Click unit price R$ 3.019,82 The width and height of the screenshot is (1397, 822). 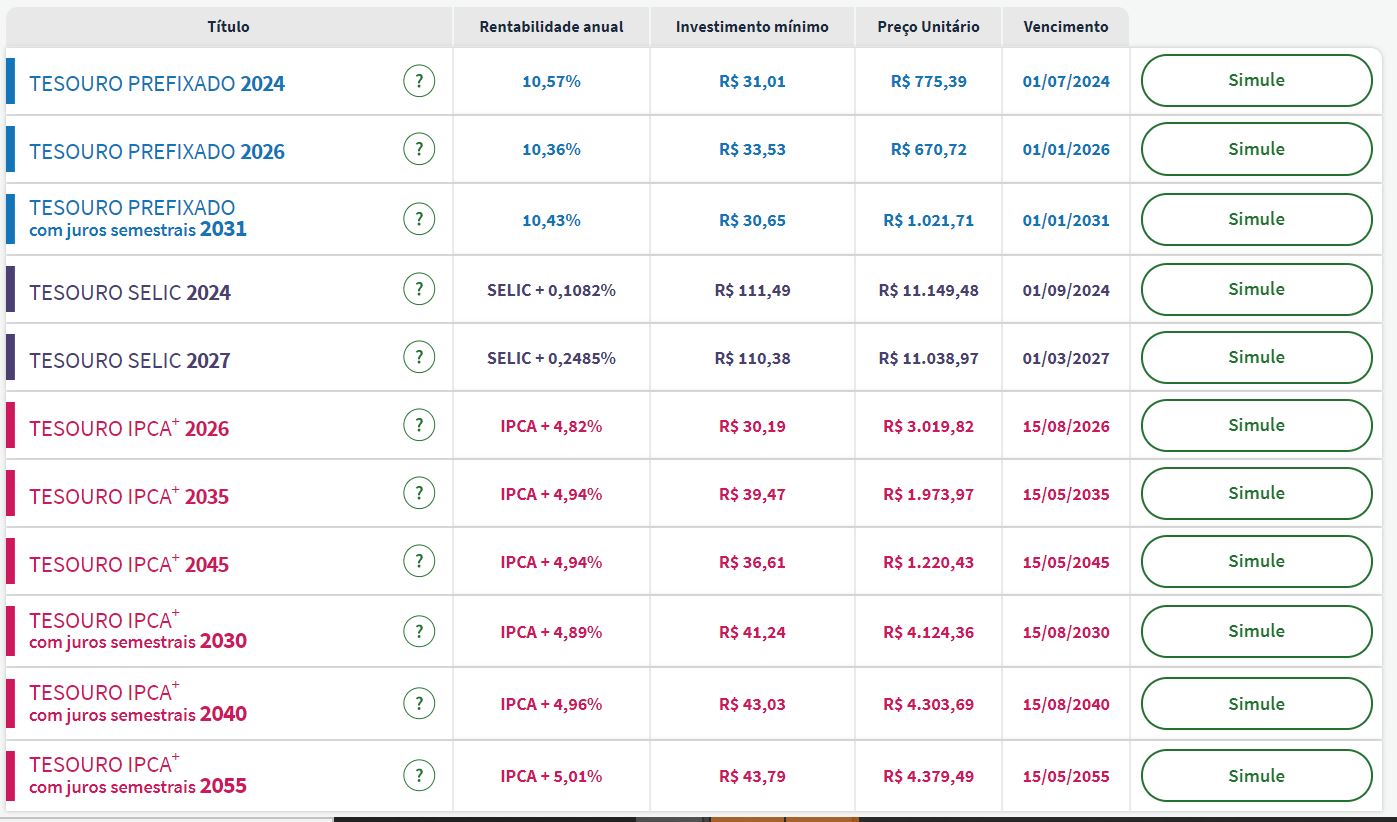click(928, 426)
